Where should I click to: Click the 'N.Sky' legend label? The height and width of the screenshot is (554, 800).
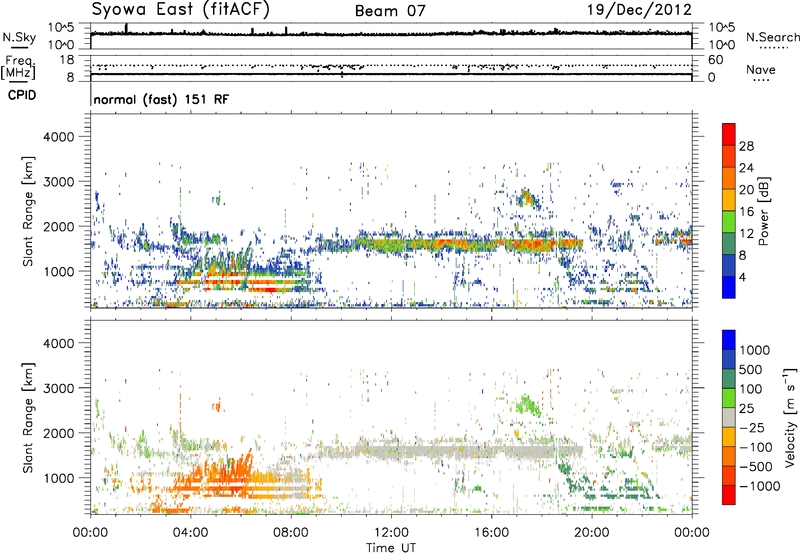[x=19, y=37]
